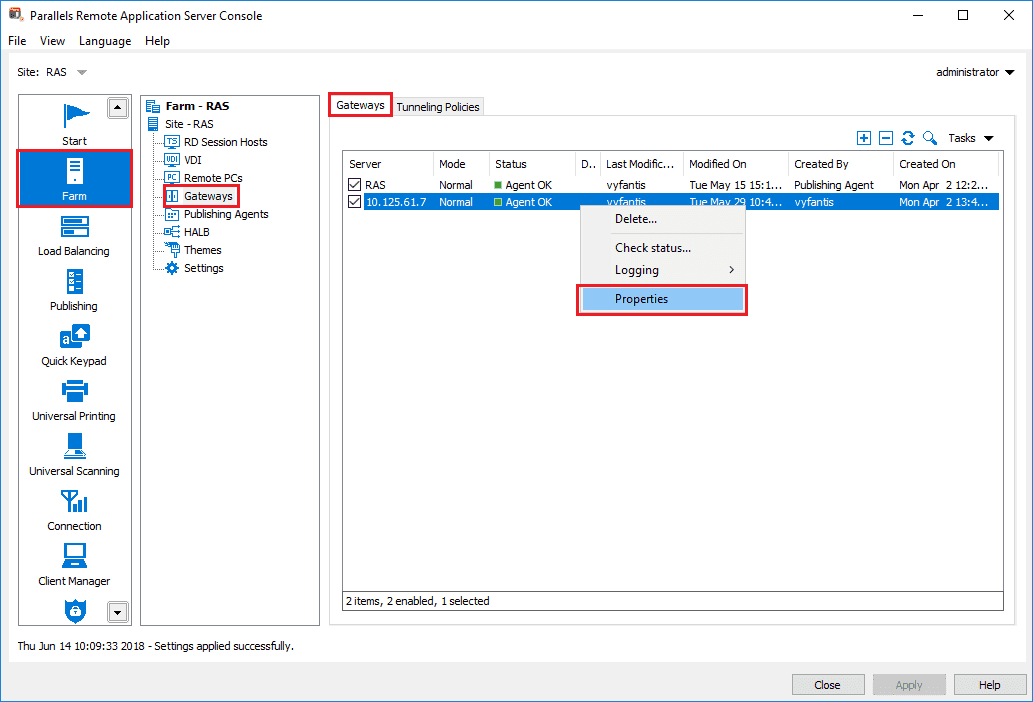This screenshot has height=702, width=1033.
Task: Open the View menu
Action: (x=52, y=41)
